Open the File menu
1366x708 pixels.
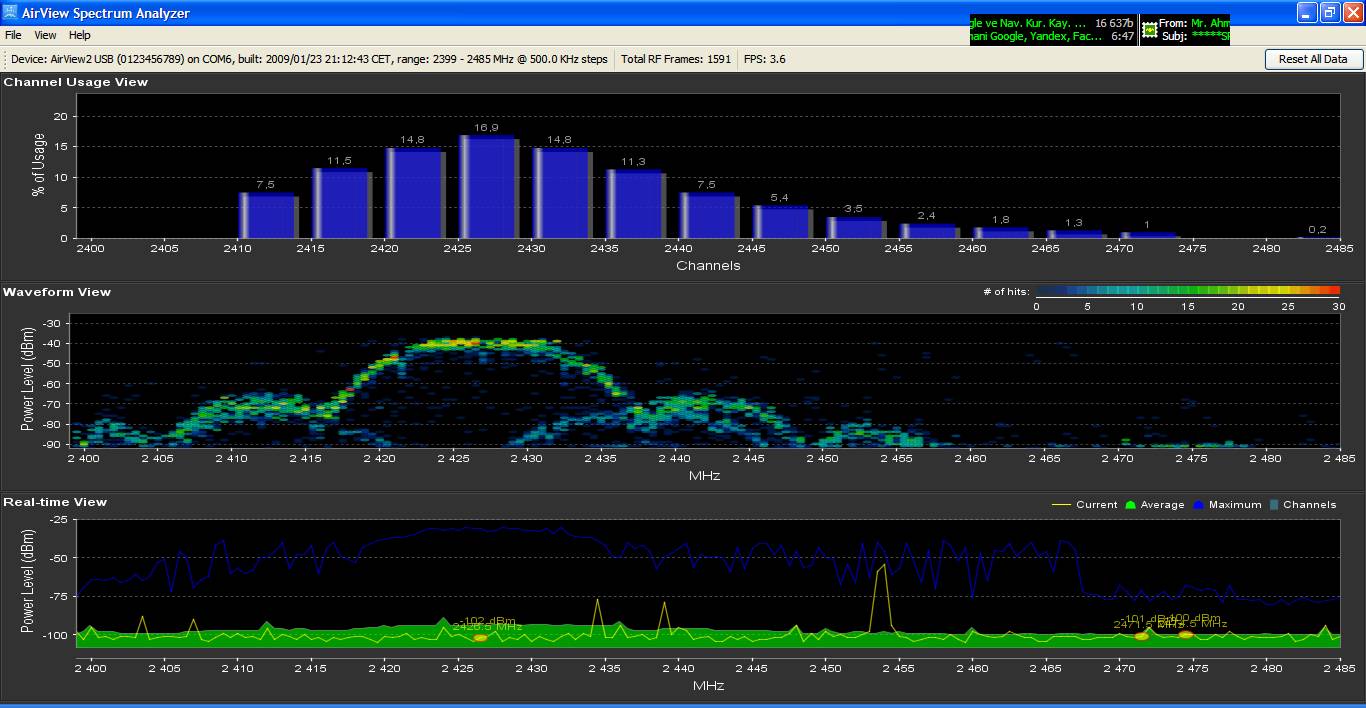13,35
